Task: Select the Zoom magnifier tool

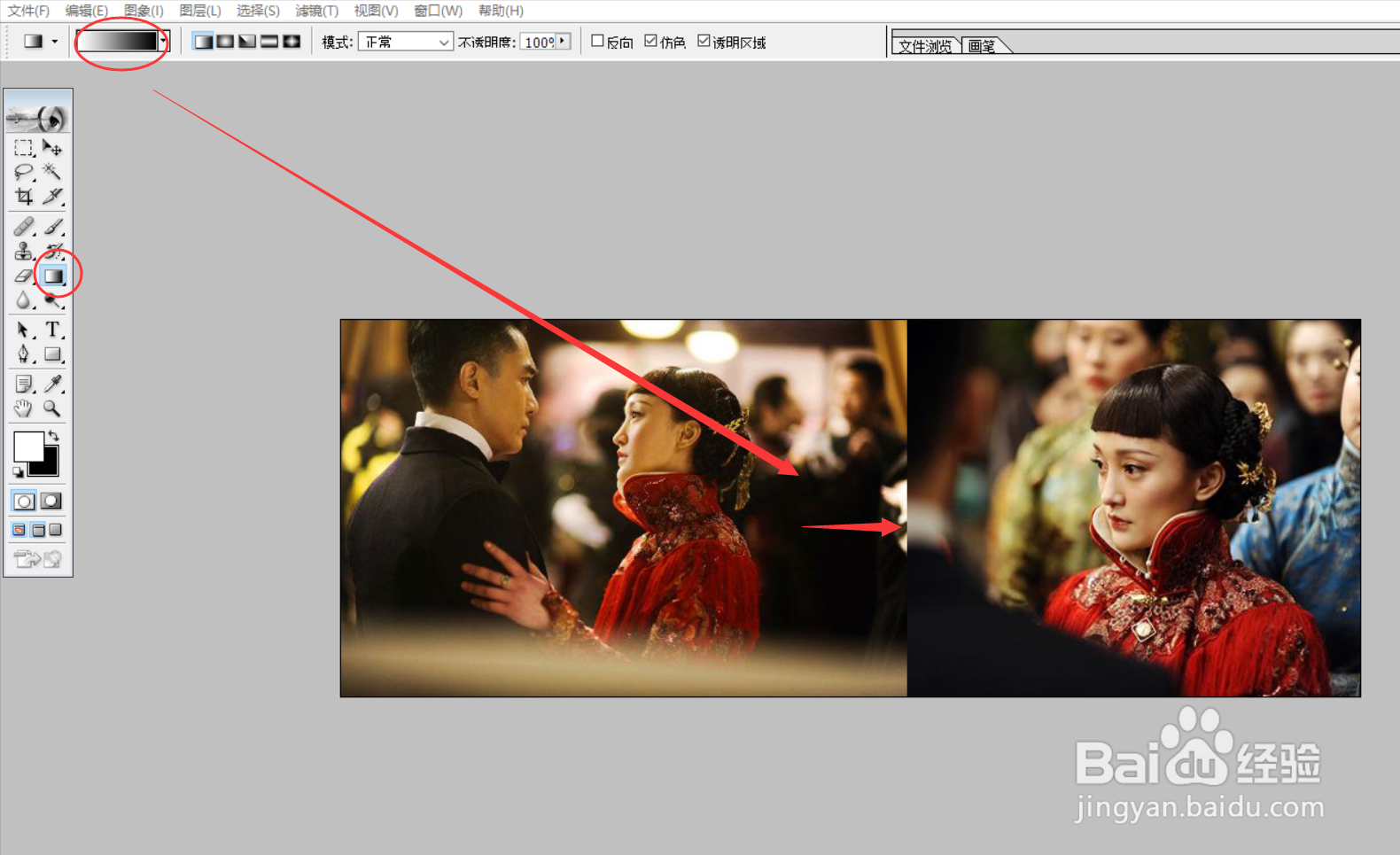Action: pyautogui.click(x=52, y=408)
